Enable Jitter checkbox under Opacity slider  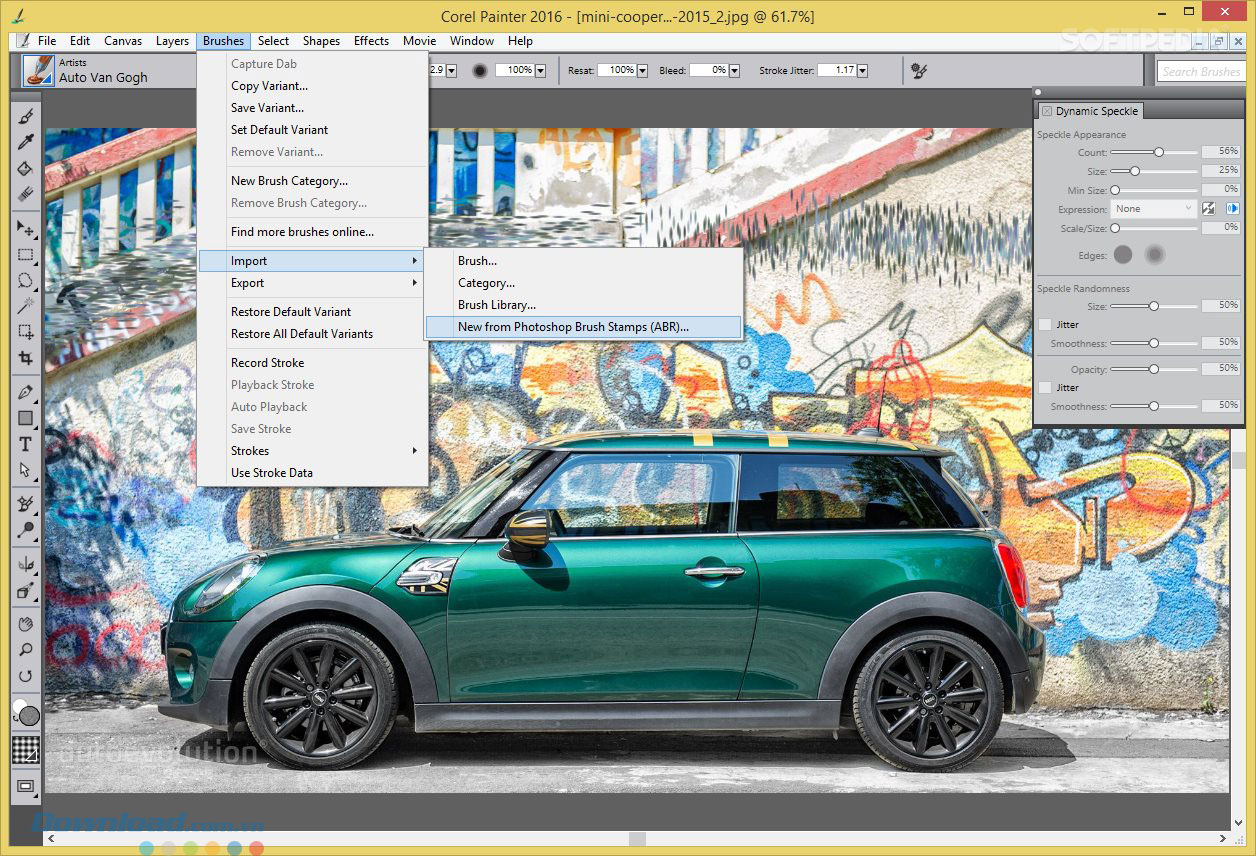(x=1045, y=387)
